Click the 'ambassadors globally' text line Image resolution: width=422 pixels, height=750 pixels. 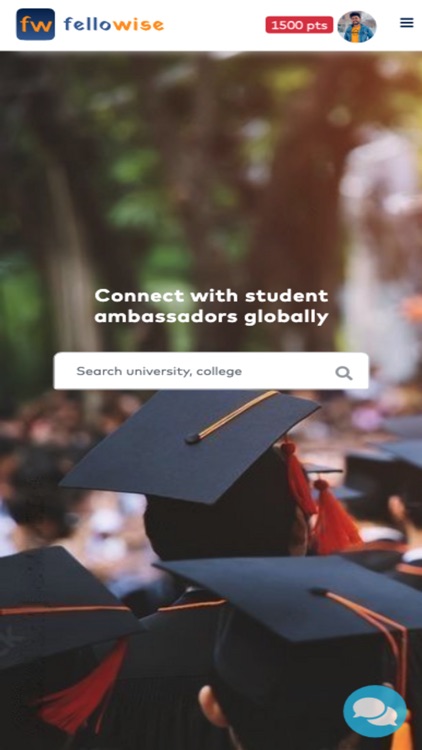(x=211, y=317)
